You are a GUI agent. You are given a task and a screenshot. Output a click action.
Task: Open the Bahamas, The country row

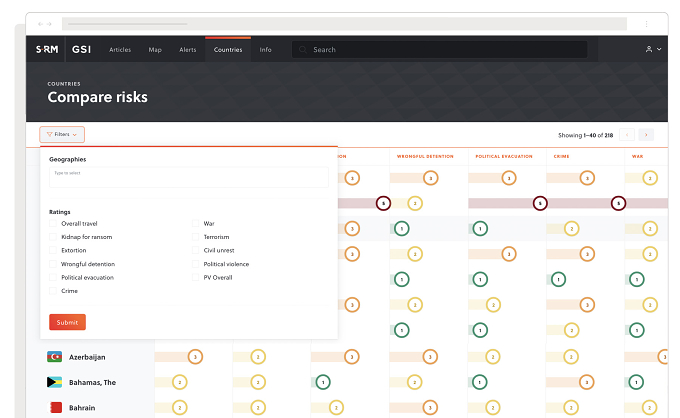tap(92, 382)
